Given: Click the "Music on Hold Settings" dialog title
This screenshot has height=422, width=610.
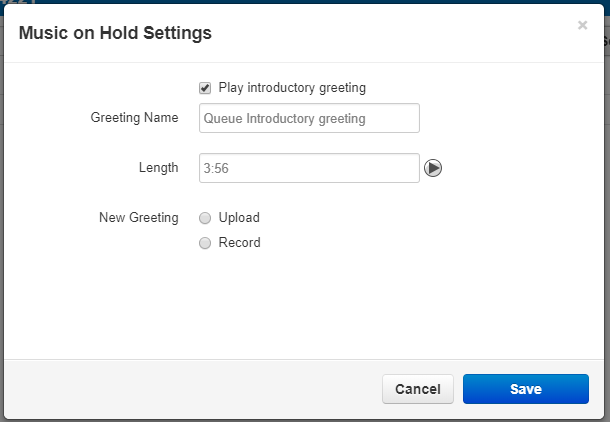Looking at the screenshot, I should 115,33.
